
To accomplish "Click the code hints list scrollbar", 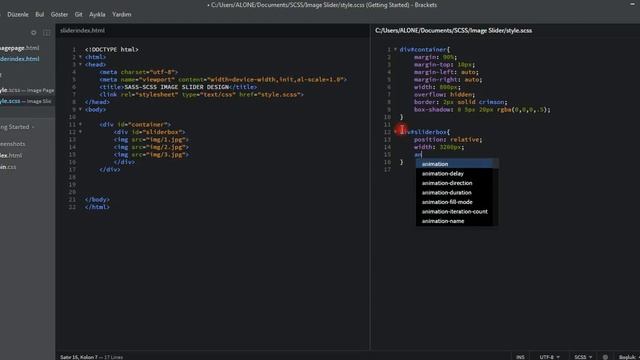I will point(496,192).
